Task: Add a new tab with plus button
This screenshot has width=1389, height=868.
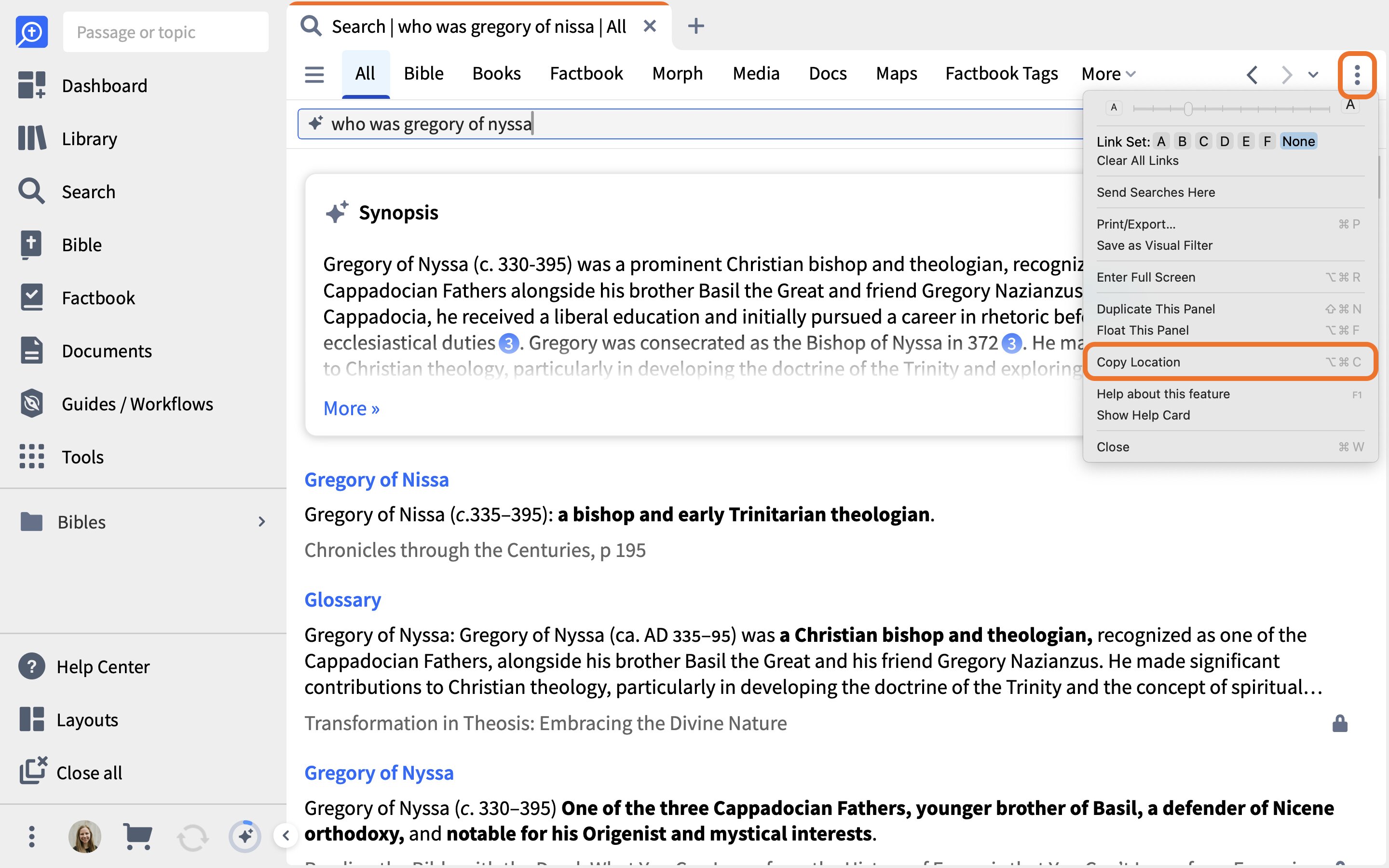Action: tap(695, 26)
